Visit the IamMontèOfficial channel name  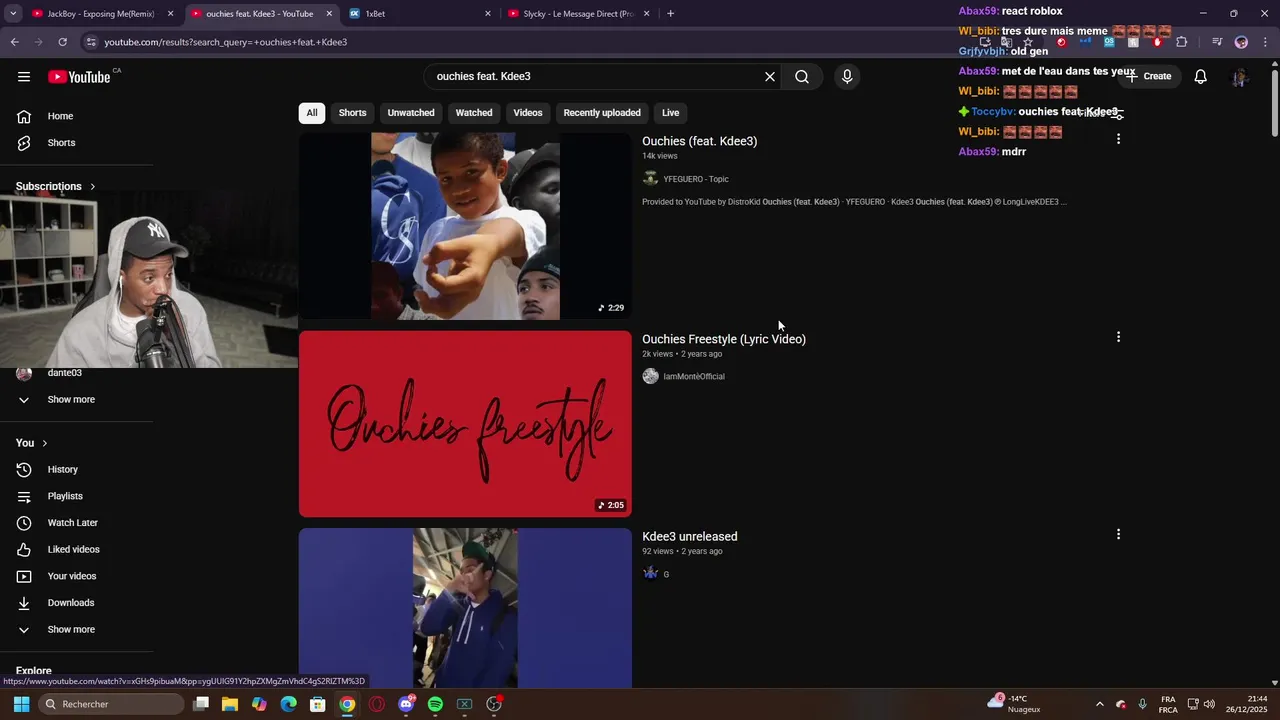694,376
